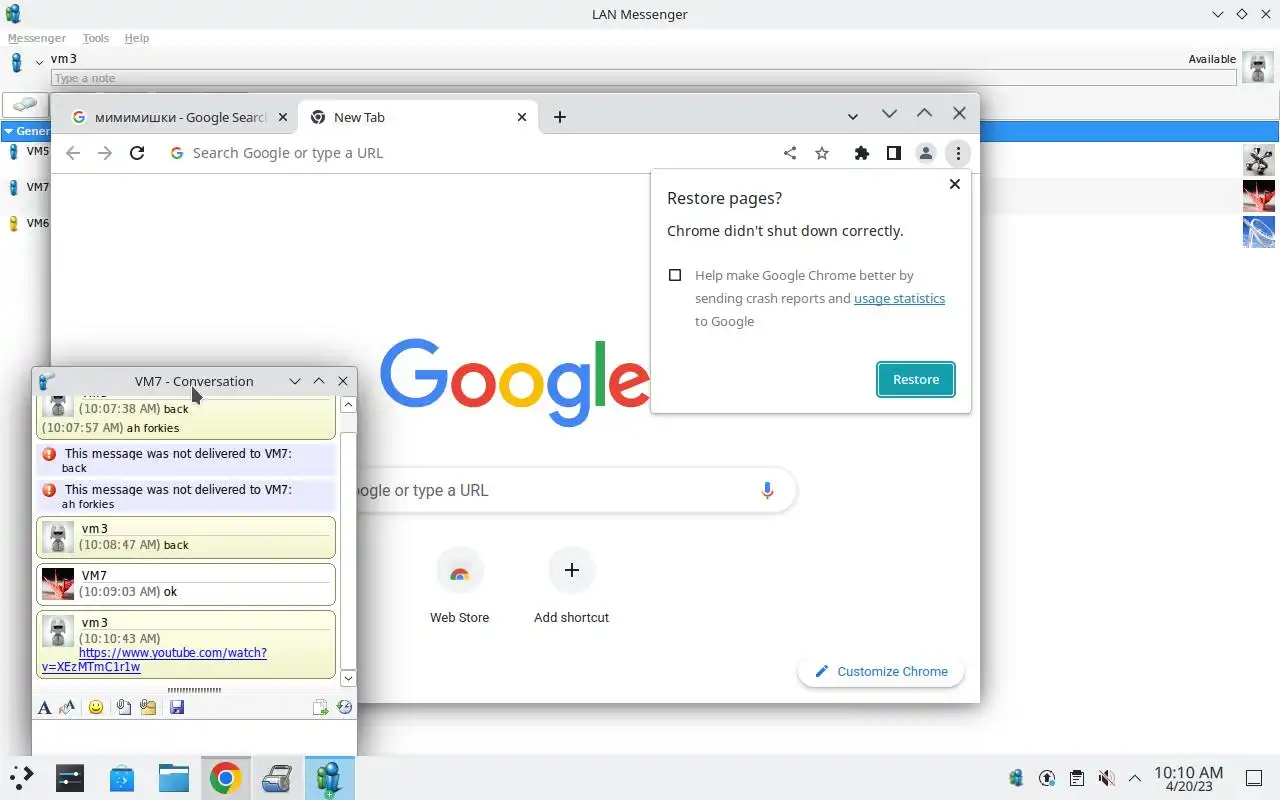Open new tab with plus button
Viewport: 1280px width, 800px height.
[x=560, y=117]
